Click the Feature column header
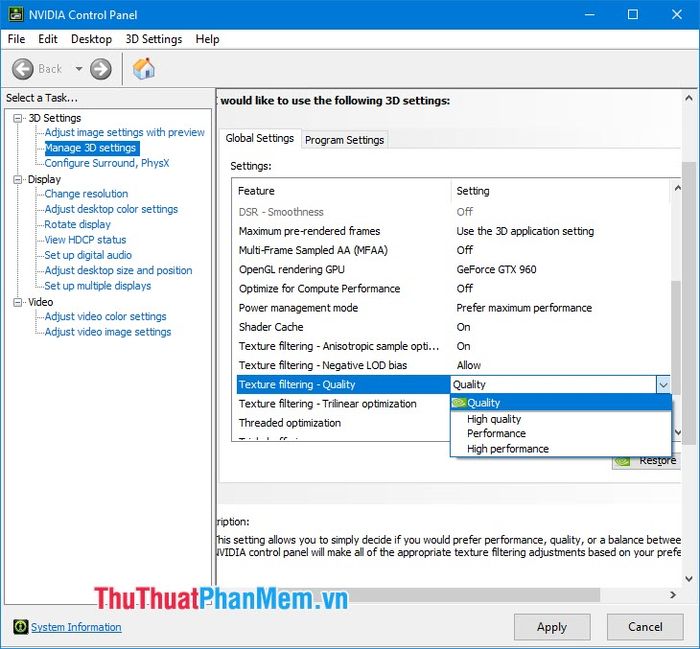 pyautogui.click(x=342, y=191)
